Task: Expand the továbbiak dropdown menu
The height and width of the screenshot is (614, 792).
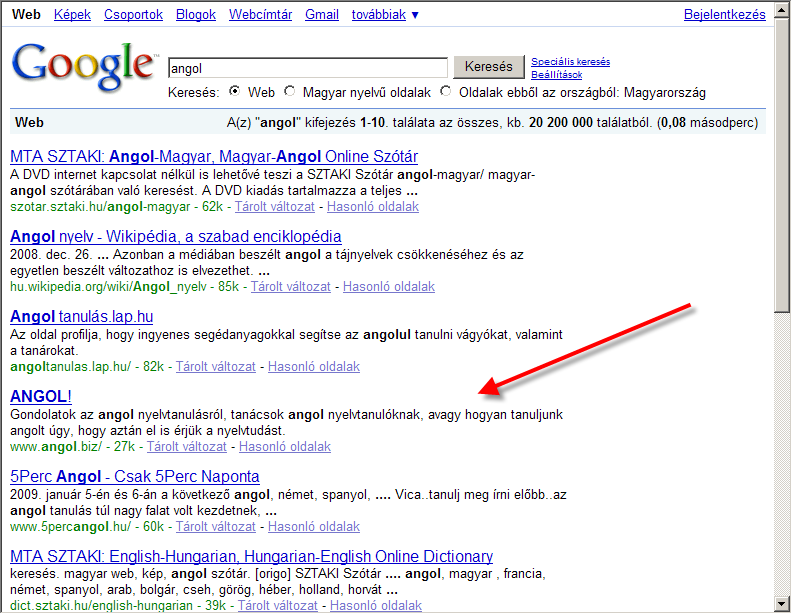Action: coord(385,15)
